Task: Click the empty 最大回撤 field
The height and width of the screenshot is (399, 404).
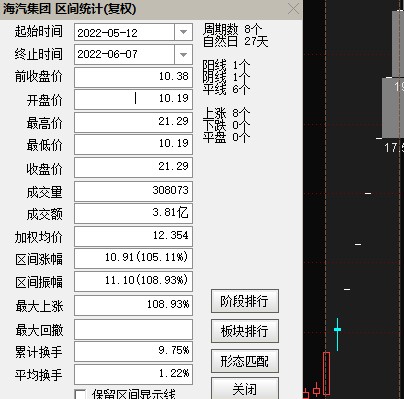Action: (x=133, y=329)
